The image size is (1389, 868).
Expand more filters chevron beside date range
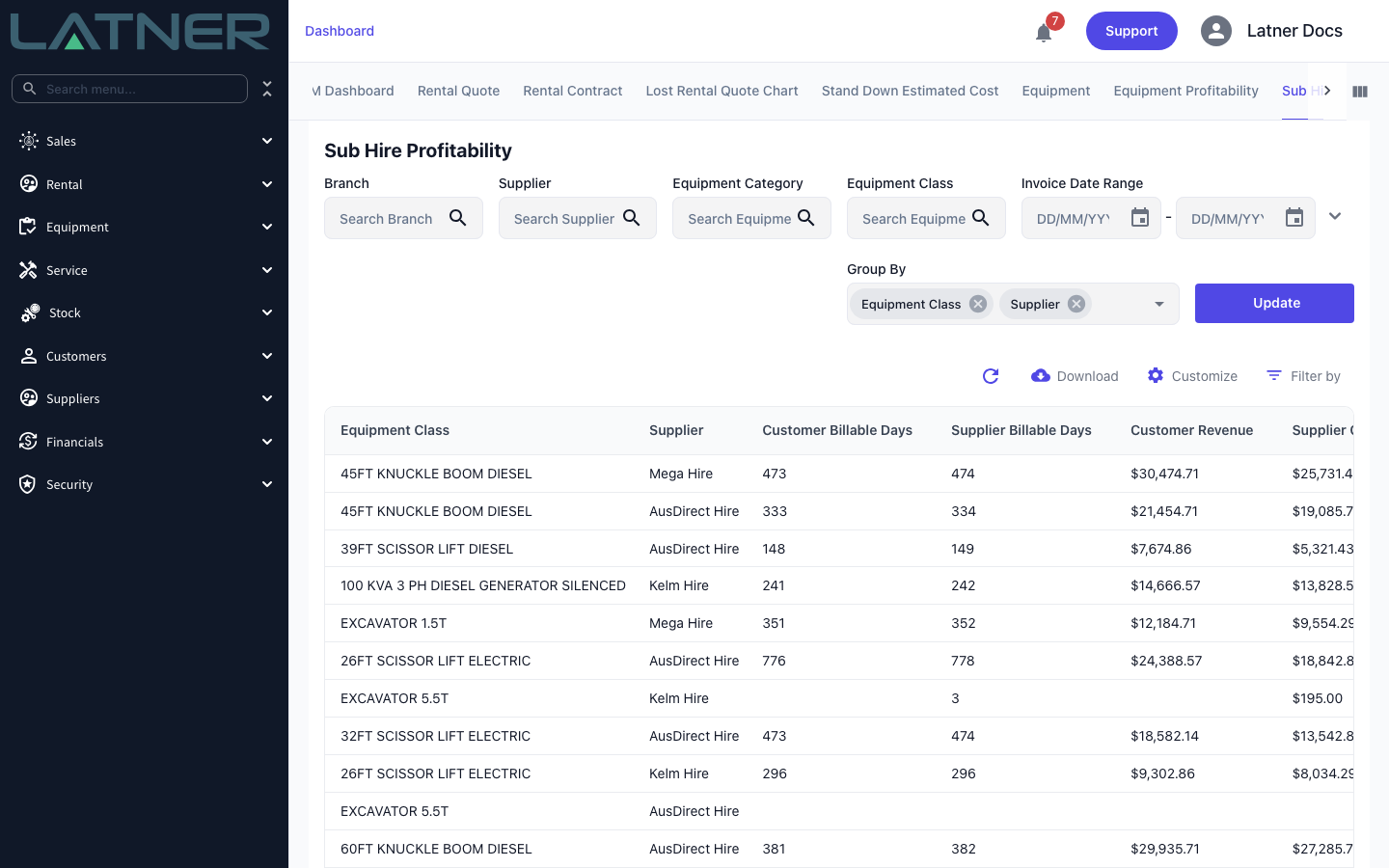click(1335, 216)
